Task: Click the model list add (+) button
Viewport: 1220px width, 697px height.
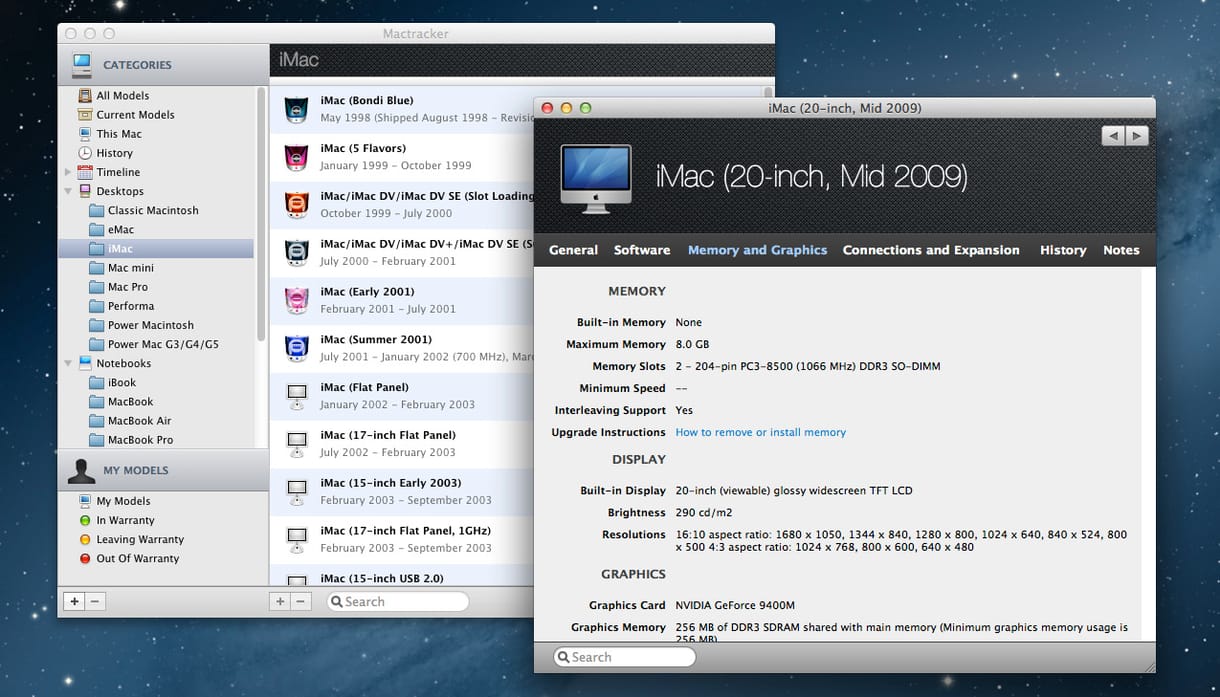Action: pos(280,601)
